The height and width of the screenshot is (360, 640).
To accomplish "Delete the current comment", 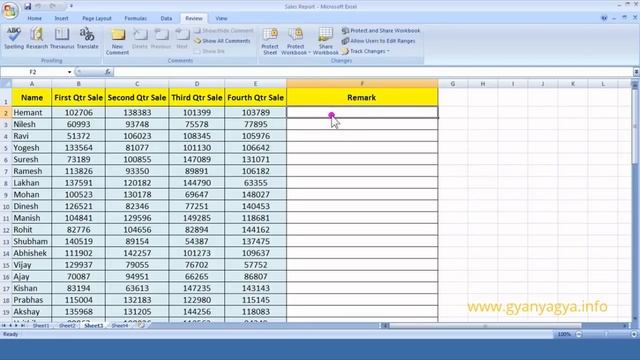I will click(140, 39).
